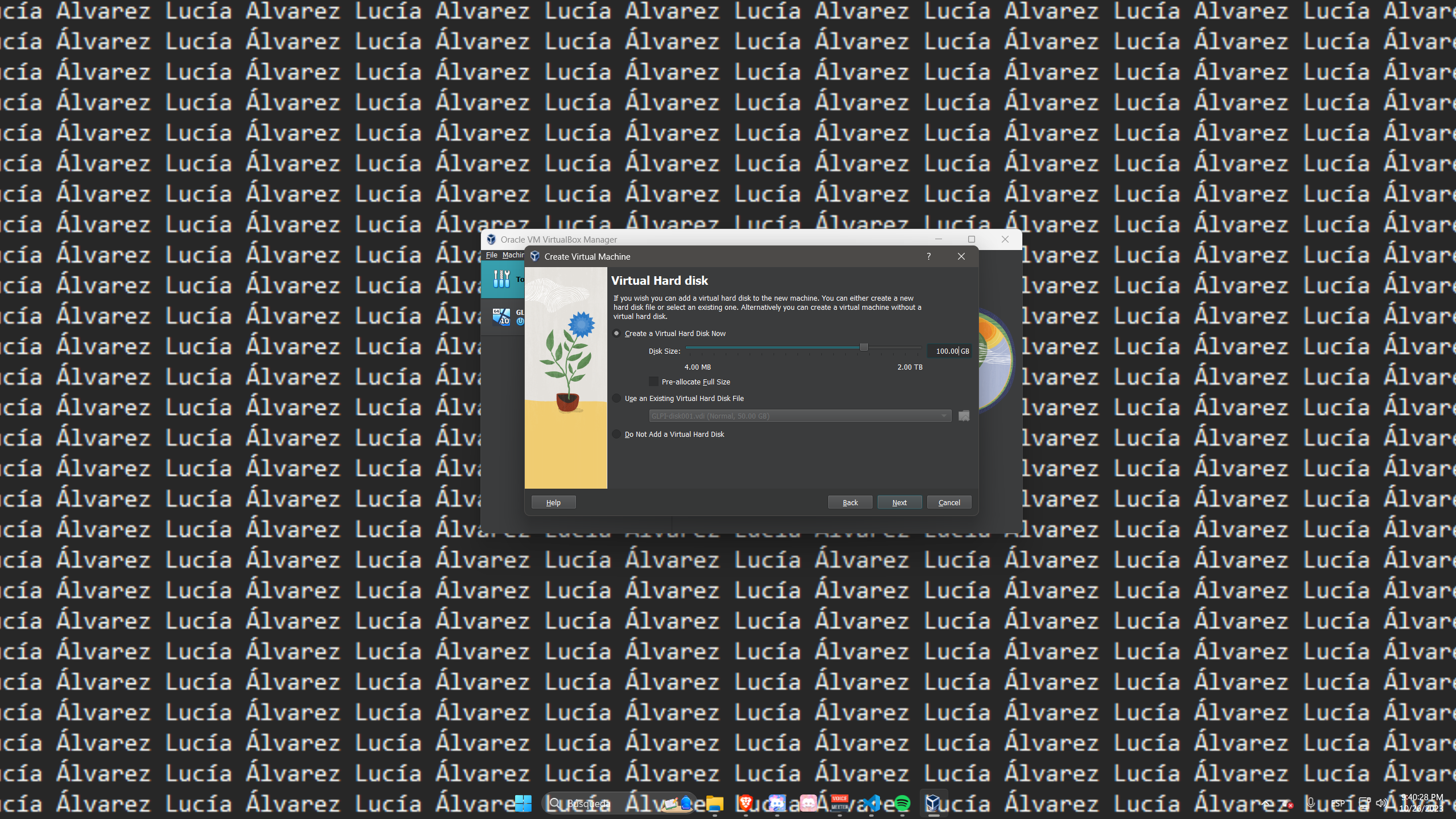The height and width of the screenshot is (819, 1456).
Task: Open the Machine menu
Action: click(x=514, y=255)
